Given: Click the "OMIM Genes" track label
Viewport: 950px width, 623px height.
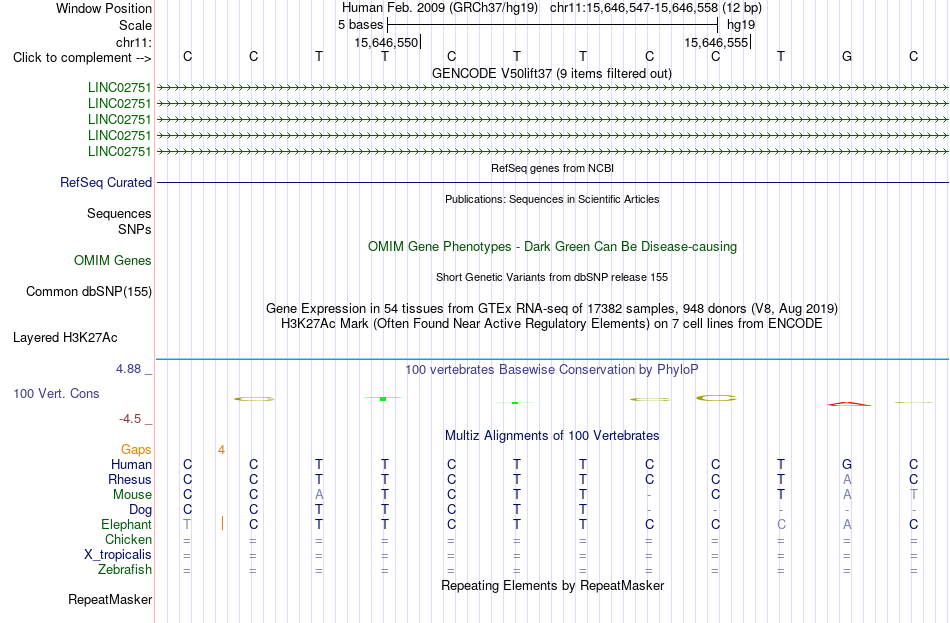Looking at the screenshot, I should (x=113, y=261).
